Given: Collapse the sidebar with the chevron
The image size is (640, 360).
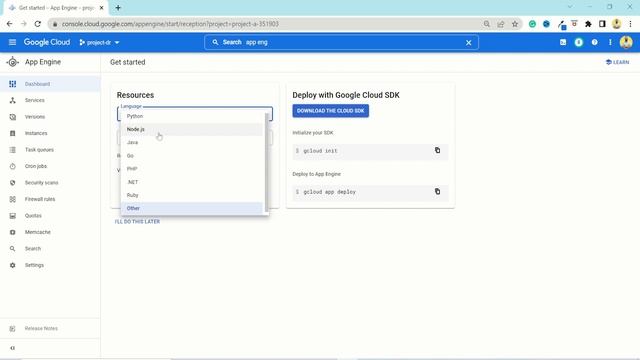Looking at the screenshot, I should (x=13, y=348).
